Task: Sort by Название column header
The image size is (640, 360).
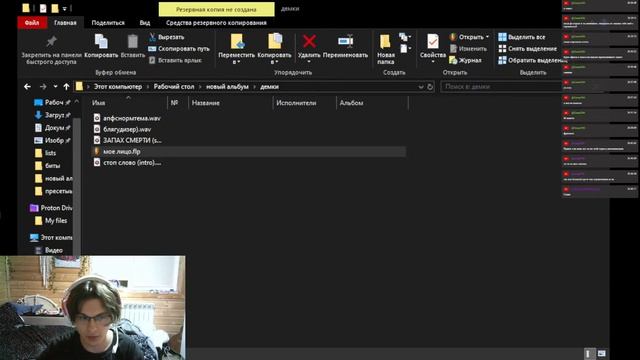Action: tap(206, 103)
